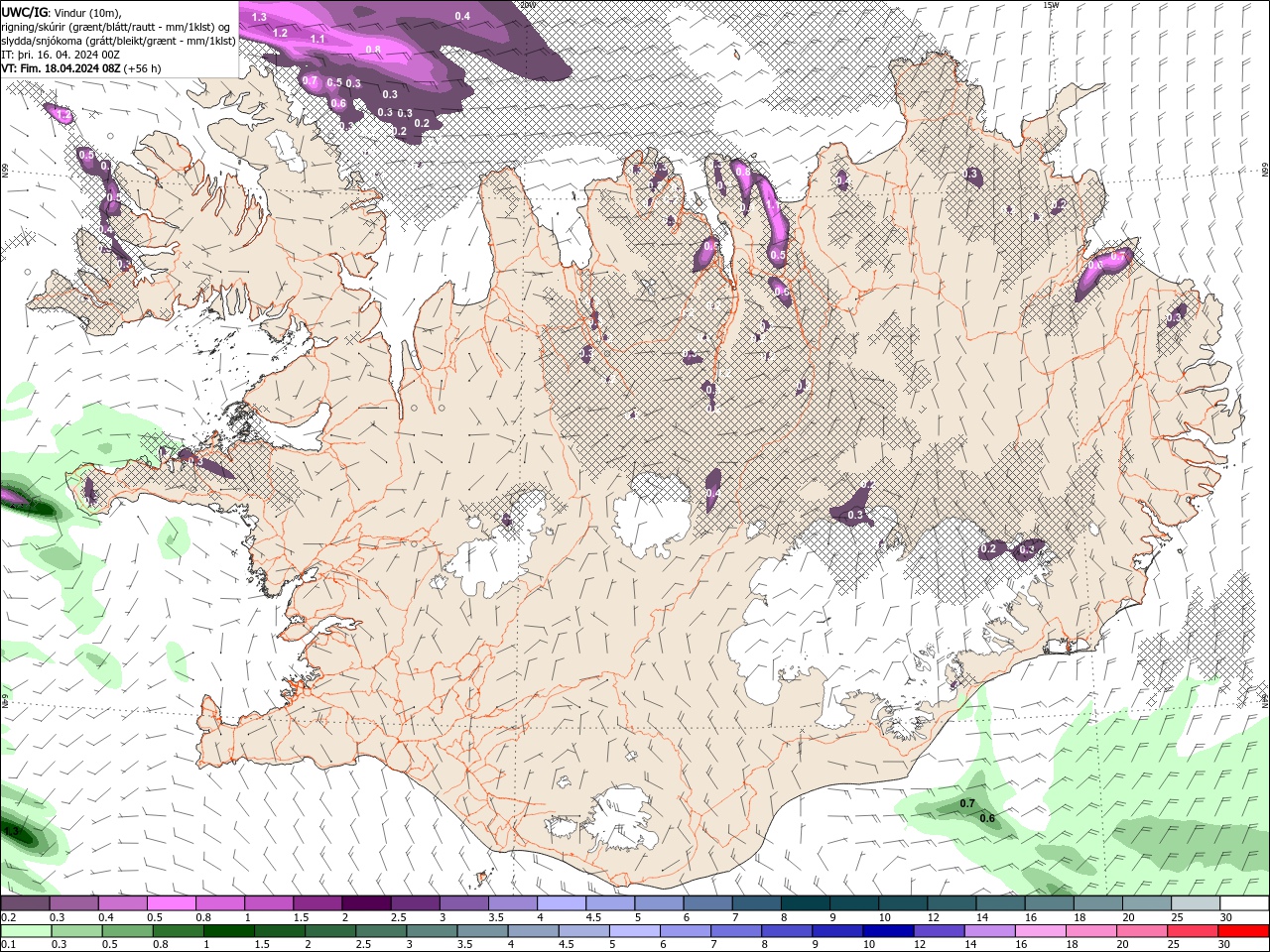Select the '0.2' tick label in upper legend row

click(x=9, y=918)
